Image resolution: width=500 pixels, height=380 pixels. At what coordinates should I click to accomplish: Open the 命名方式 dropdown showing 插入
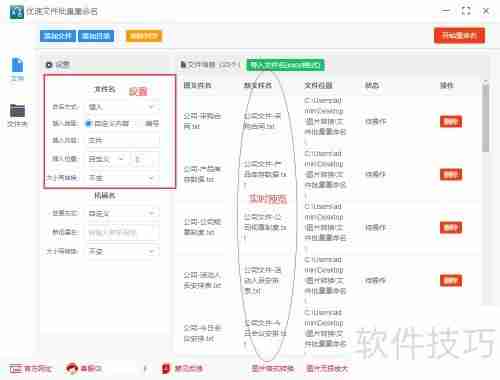(123, 107)
